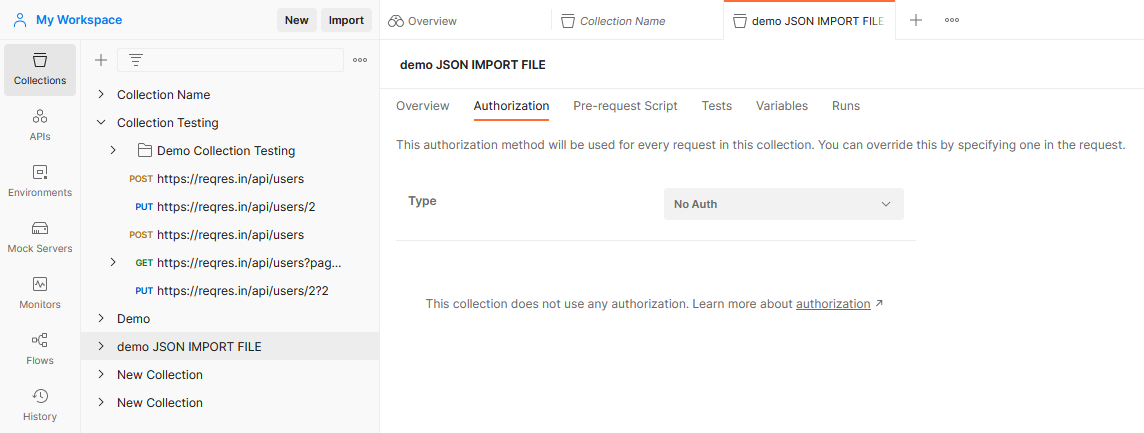
Task: Expand the Demo collection
Action: (101, 318)
